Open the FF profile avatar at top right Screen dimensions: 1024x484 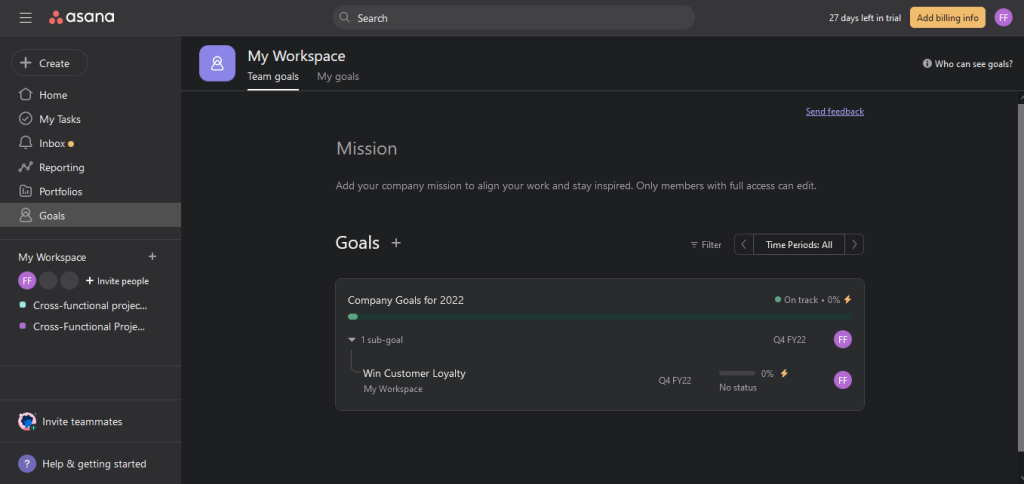[1003, 18]
